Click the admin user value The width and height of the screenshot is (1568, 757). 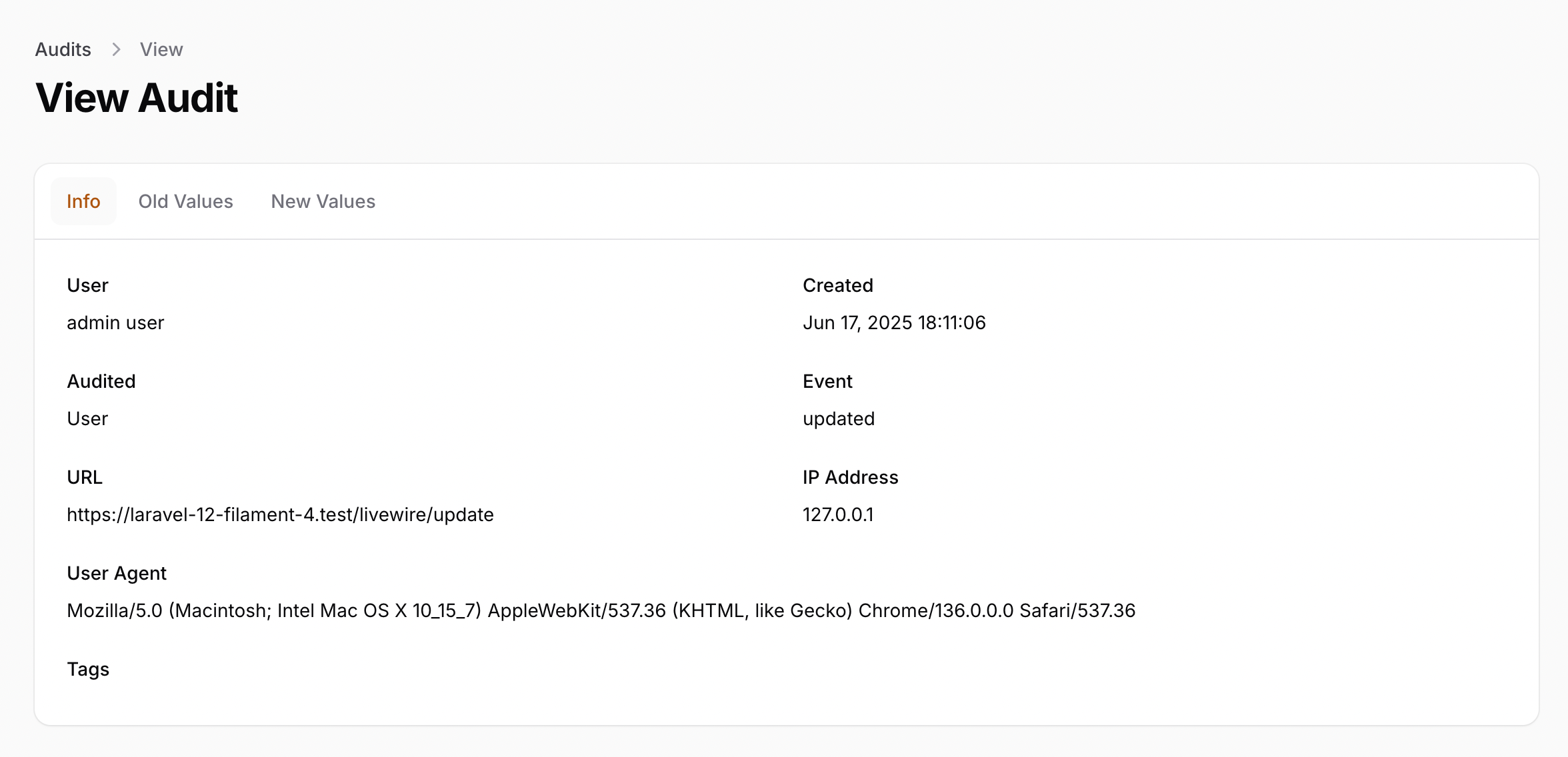115,323
